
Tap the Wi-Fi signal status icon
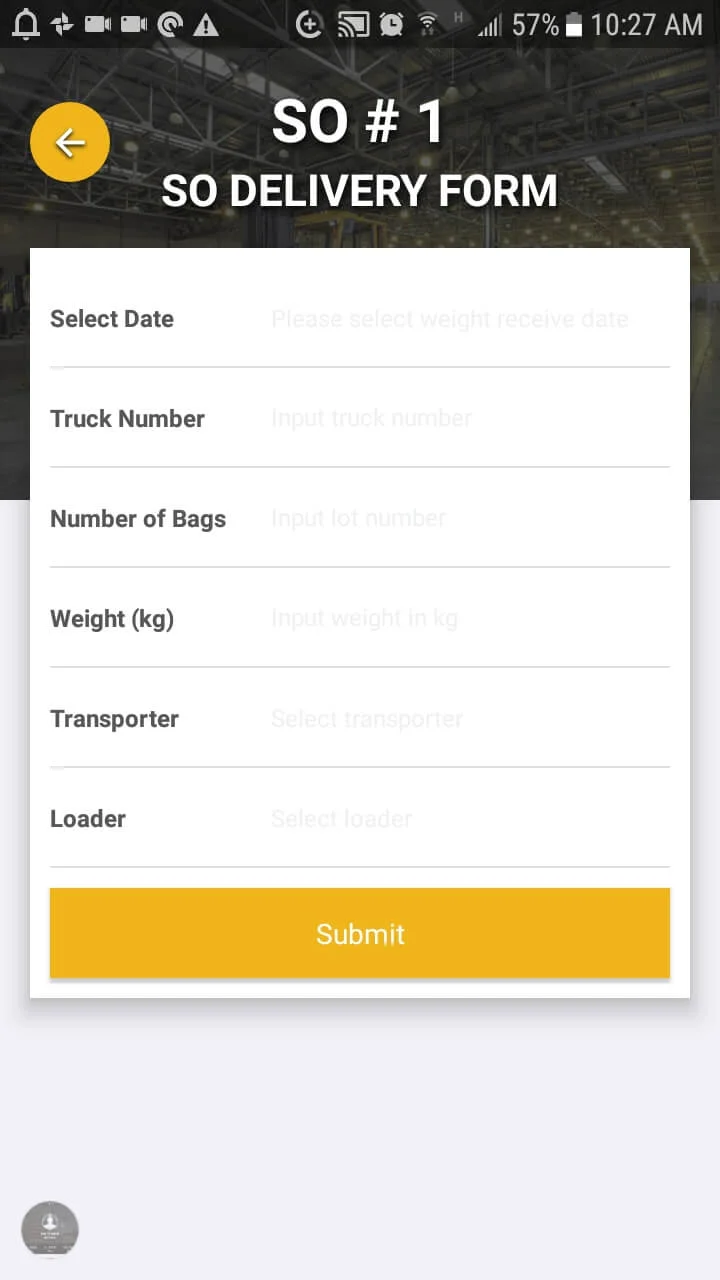[428, 24]
